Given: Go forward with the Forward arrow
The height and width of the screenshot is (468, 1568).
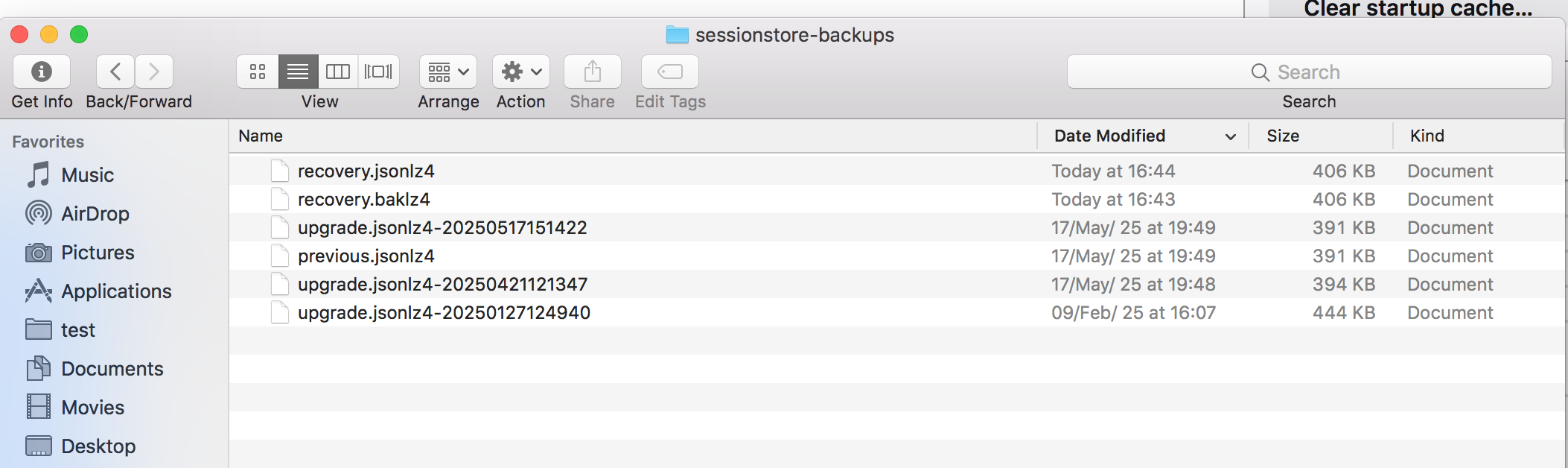Looking at the screenshot, I should pyautogui.click(x=154, y=72).
